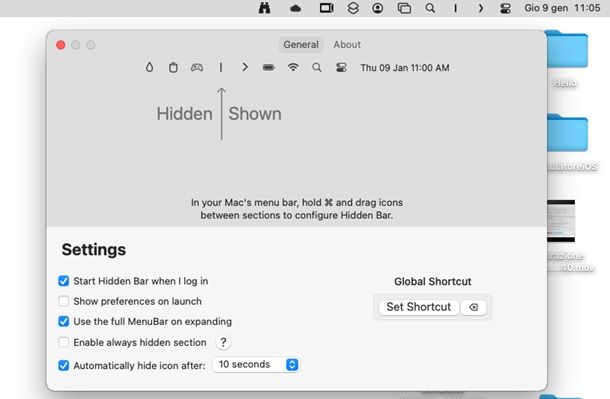Open the stacked layers menu bar icon
Screen dimensions: 610x399
coord(353,8)
